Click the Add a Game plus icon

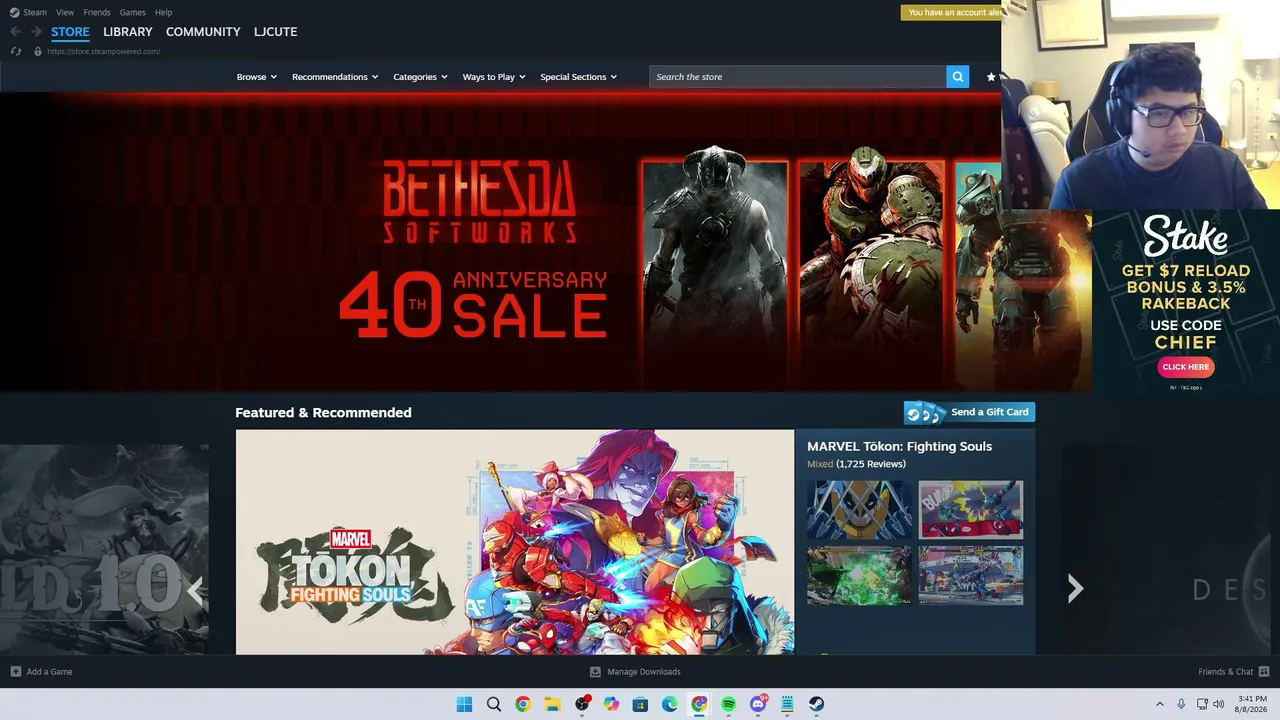pos(15,672)
